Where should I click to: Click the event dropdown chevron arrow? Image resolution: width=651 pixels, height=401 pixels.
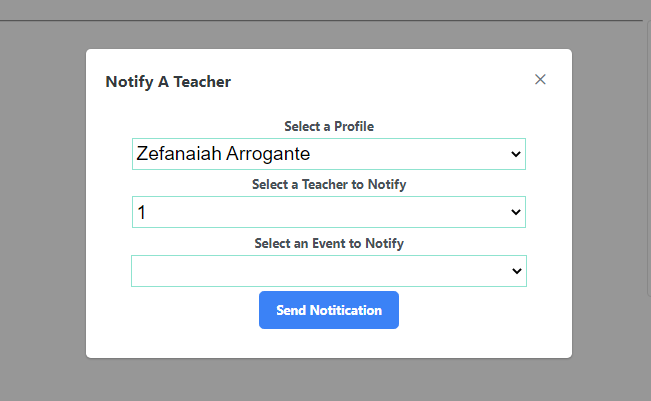click(517, 271)
